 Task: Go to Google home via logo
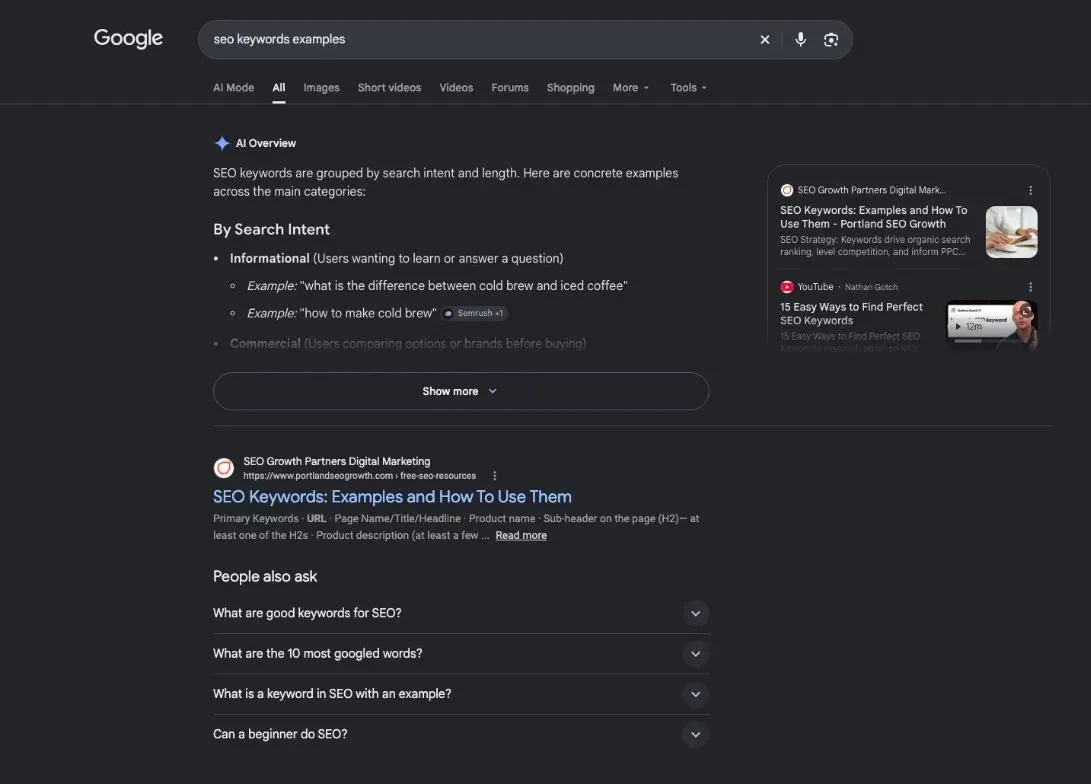coord(128,38)
